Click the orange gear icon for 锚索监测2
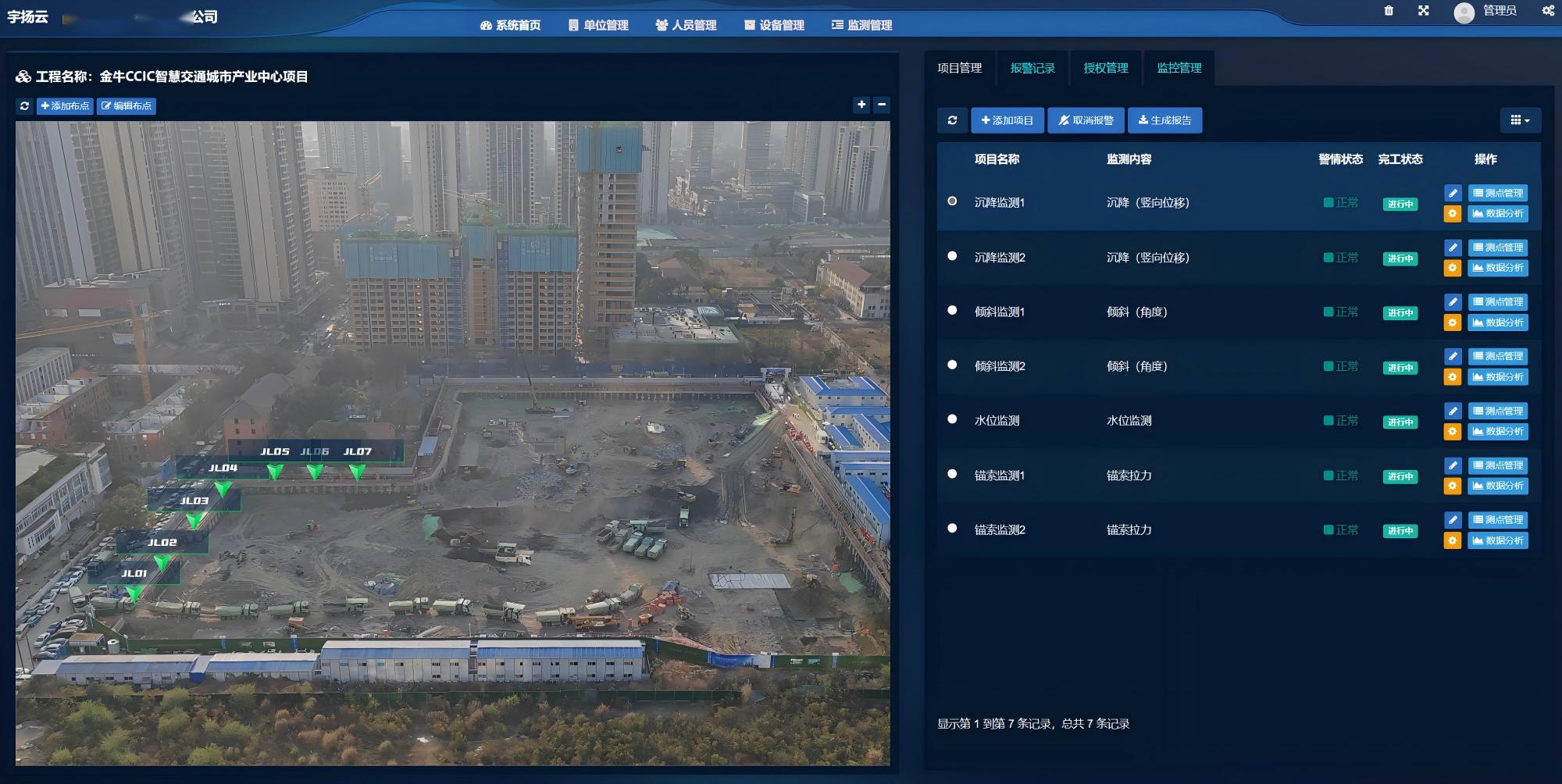The width and height of the screenshot is (1562, 784). (1453, 540)
